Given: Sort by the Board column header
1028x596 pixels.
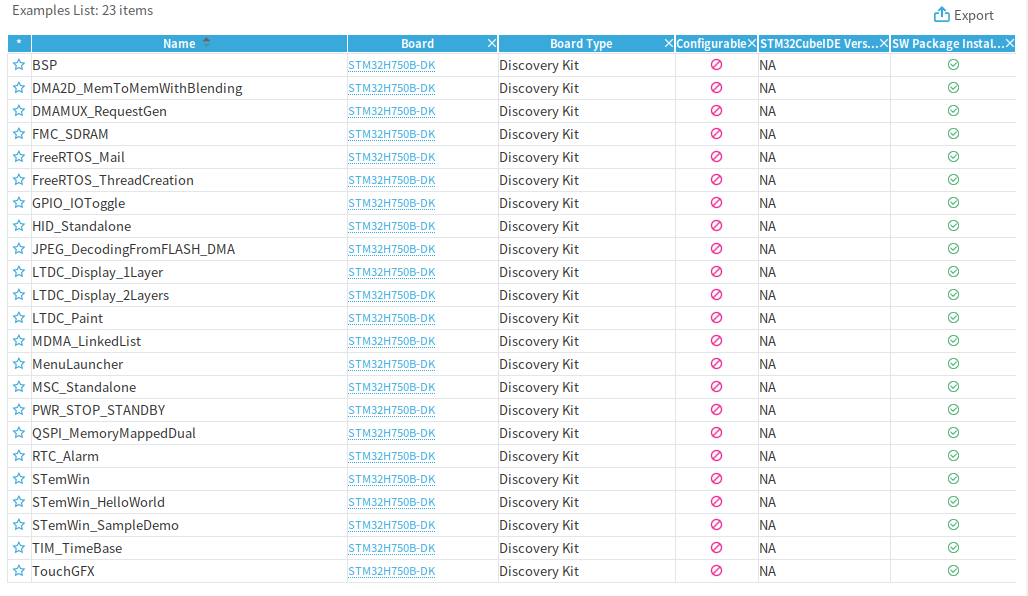Looking at the screenshot, I should click(x=418, y=43).
